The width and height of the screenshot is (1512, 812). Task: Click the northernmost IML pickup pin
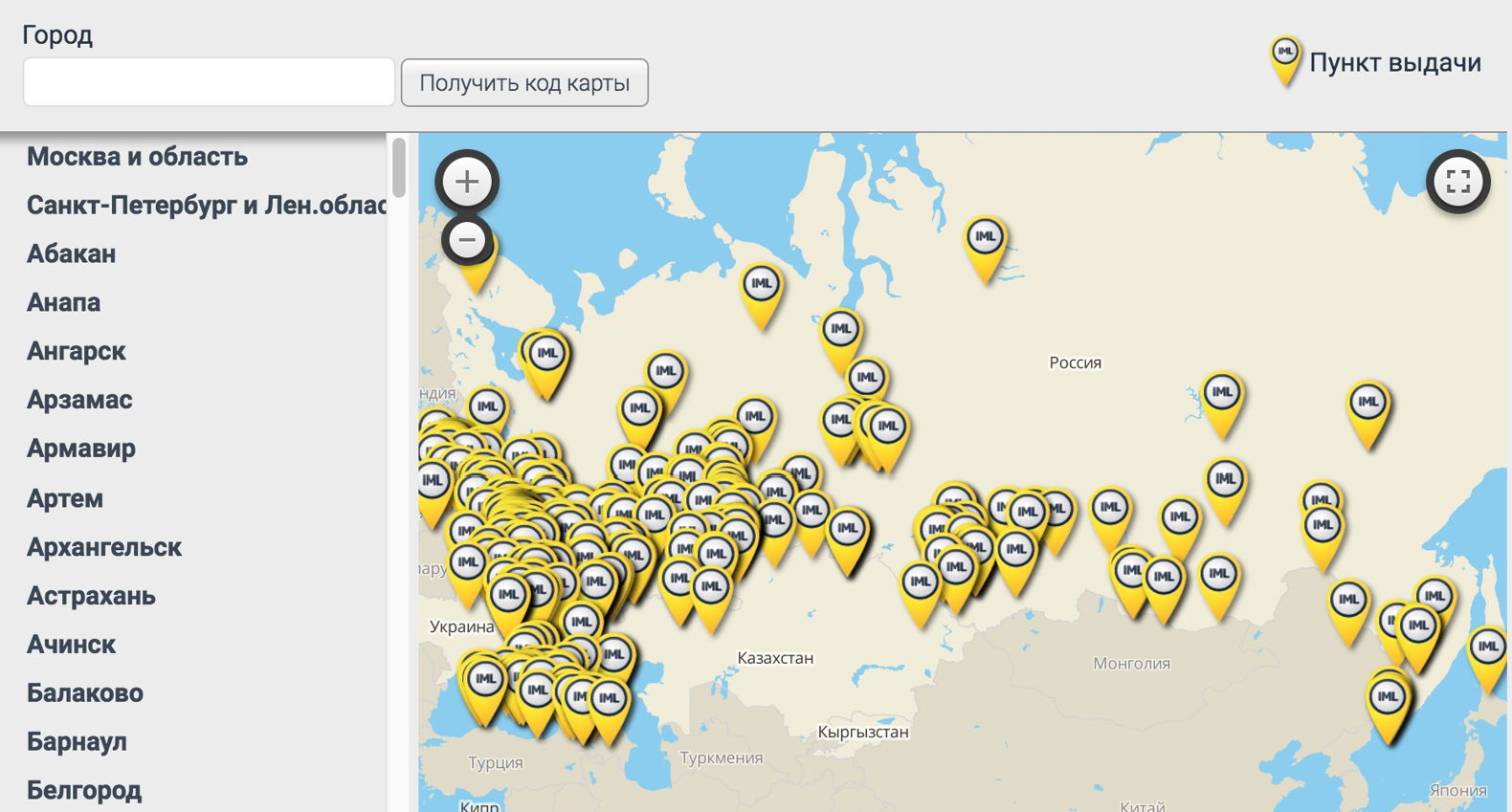click(985, 238)
